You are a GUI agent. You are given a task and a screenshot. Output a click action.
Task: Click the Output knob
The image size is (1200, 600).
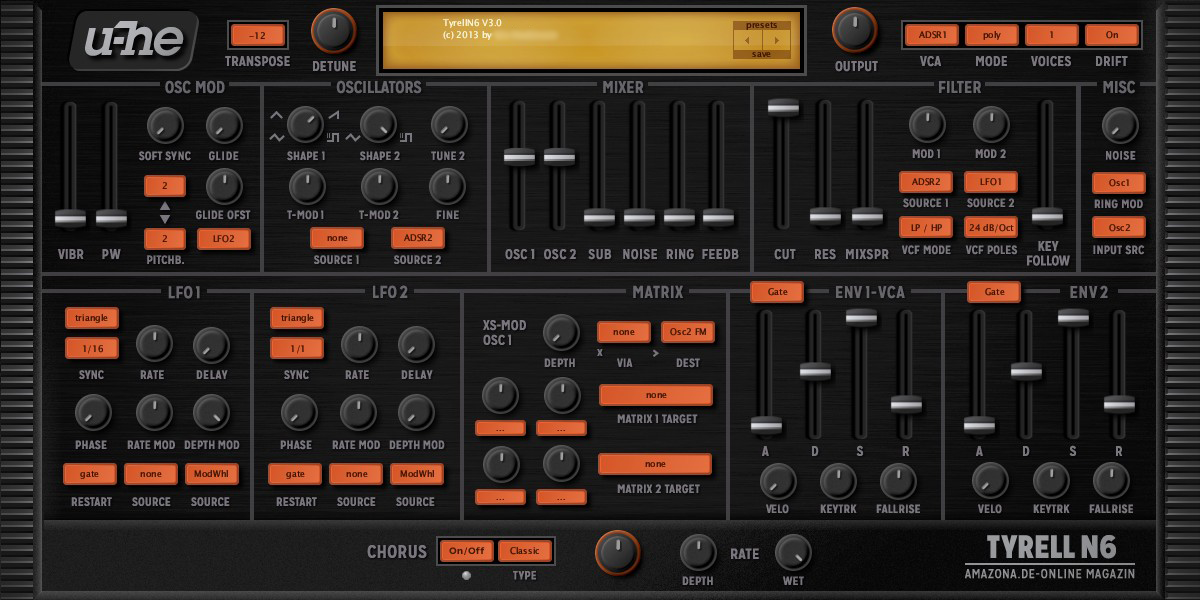[x=856, y=31]
